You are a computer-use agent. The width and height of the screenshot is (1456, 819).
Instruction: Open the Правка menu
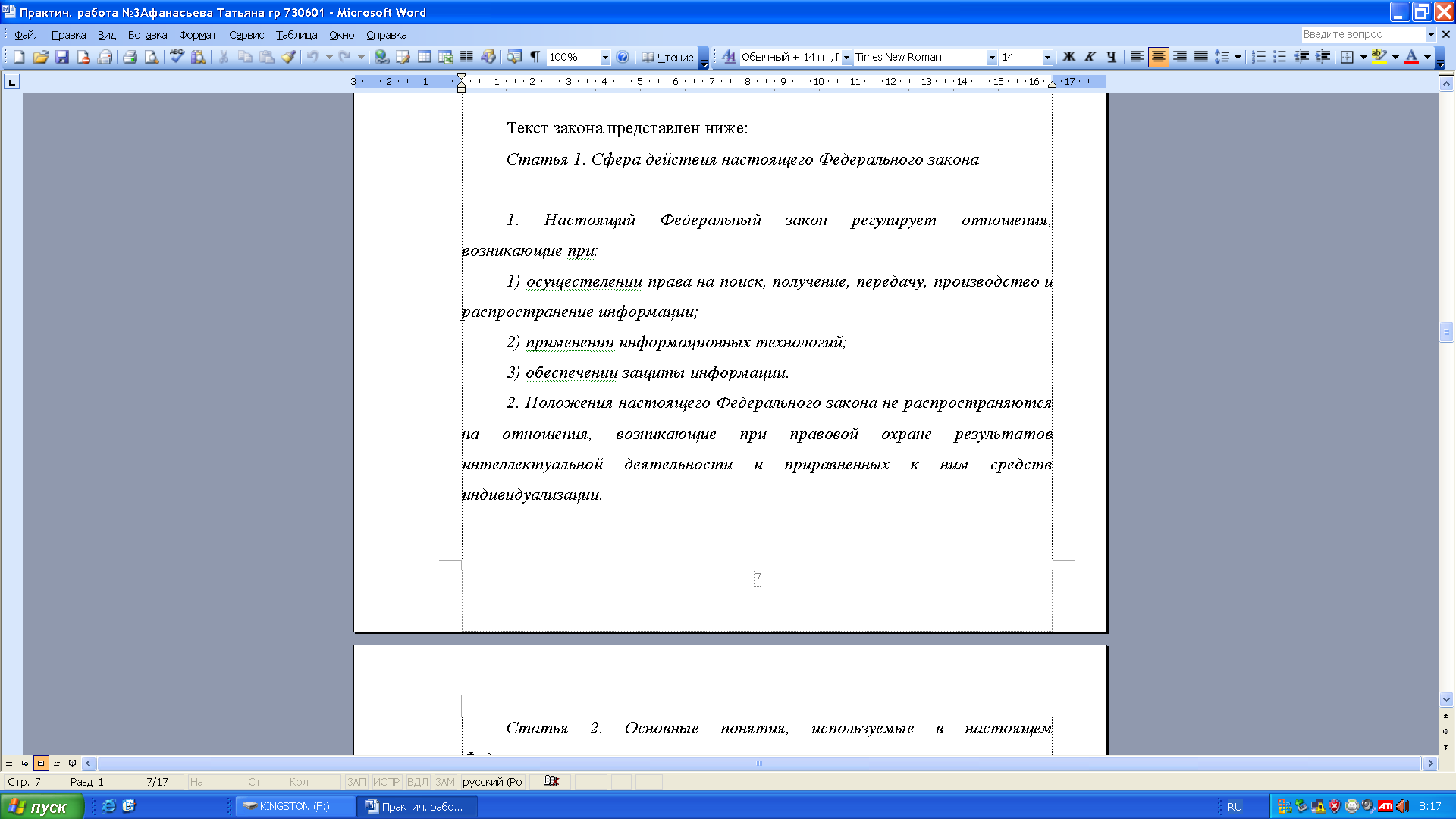(68, 35)
